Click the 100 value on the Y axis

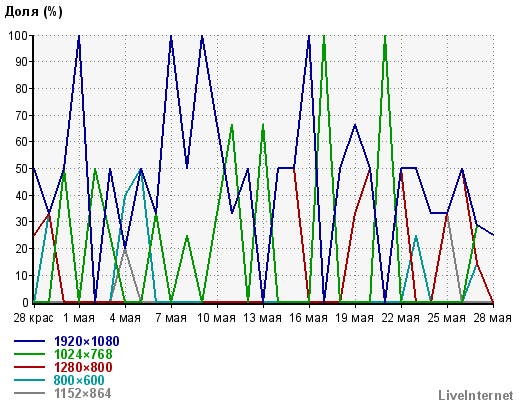(x=18, y=35)
